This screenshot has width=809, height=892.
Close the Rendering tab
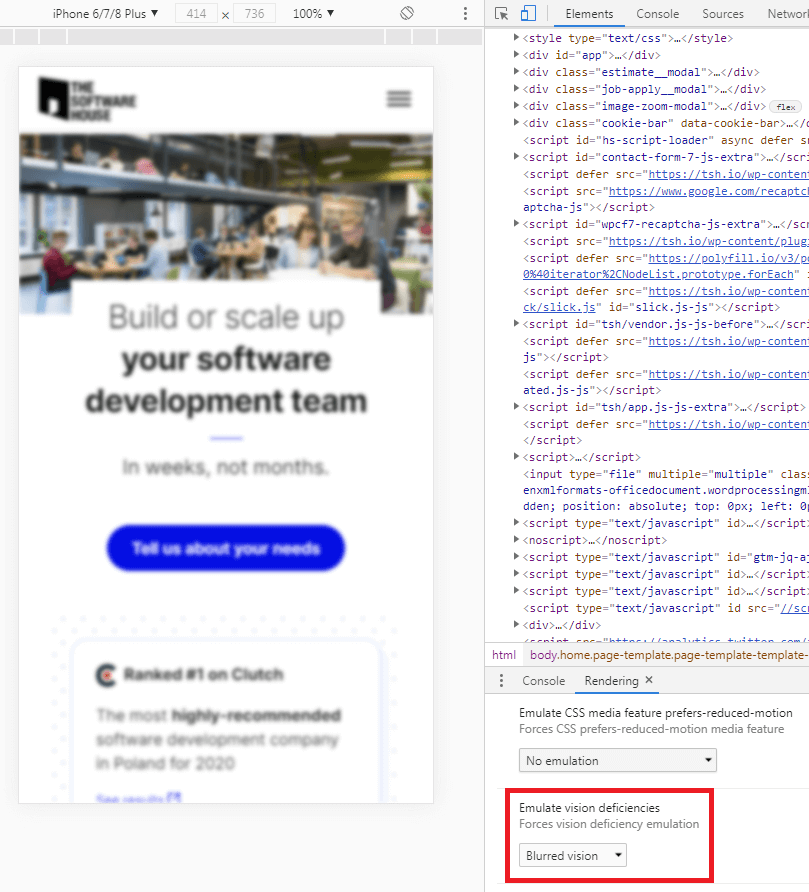649,680
